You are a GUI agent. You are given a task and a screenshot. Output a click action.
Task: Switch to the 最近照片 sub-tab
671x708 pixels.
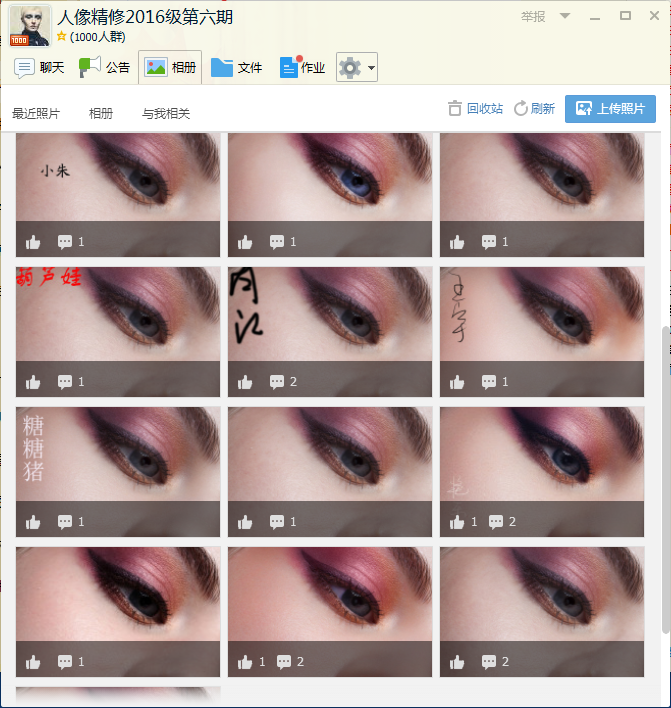click(x=36, y=113)
